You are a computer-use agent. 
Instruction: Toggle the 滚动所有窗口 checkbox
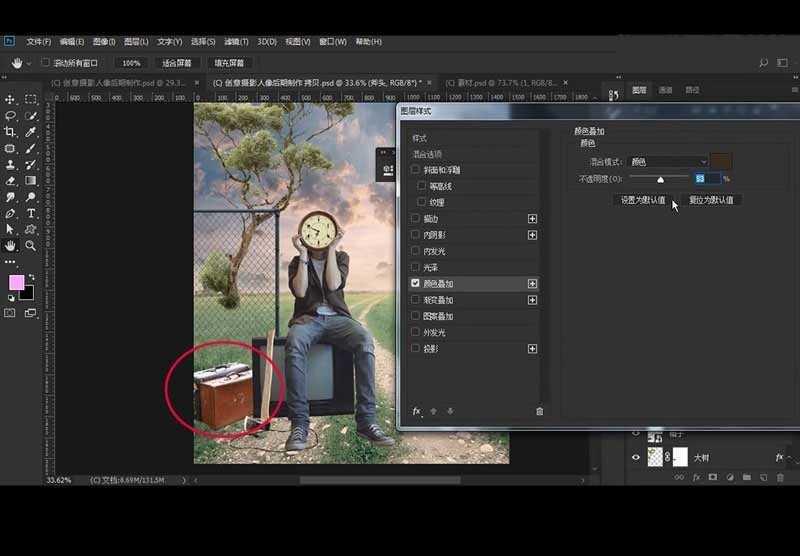click(45, 63)
